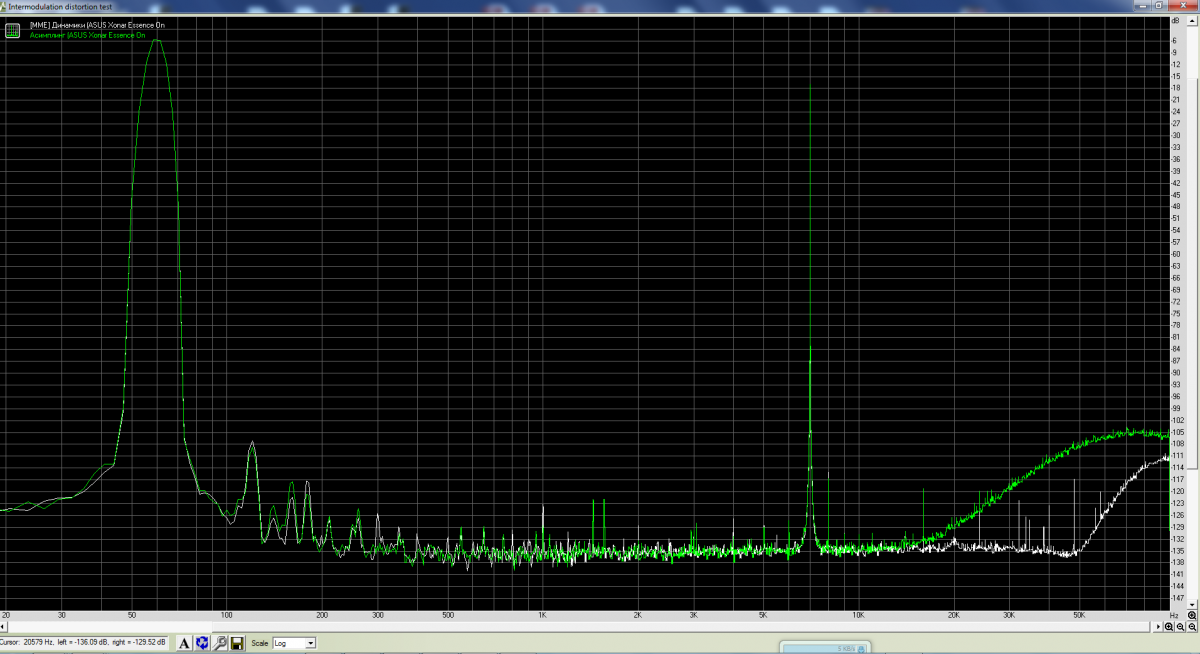Click the '3K' frequency axis label
This screenshot has width=1200, height=654.
tap(693, 615)
